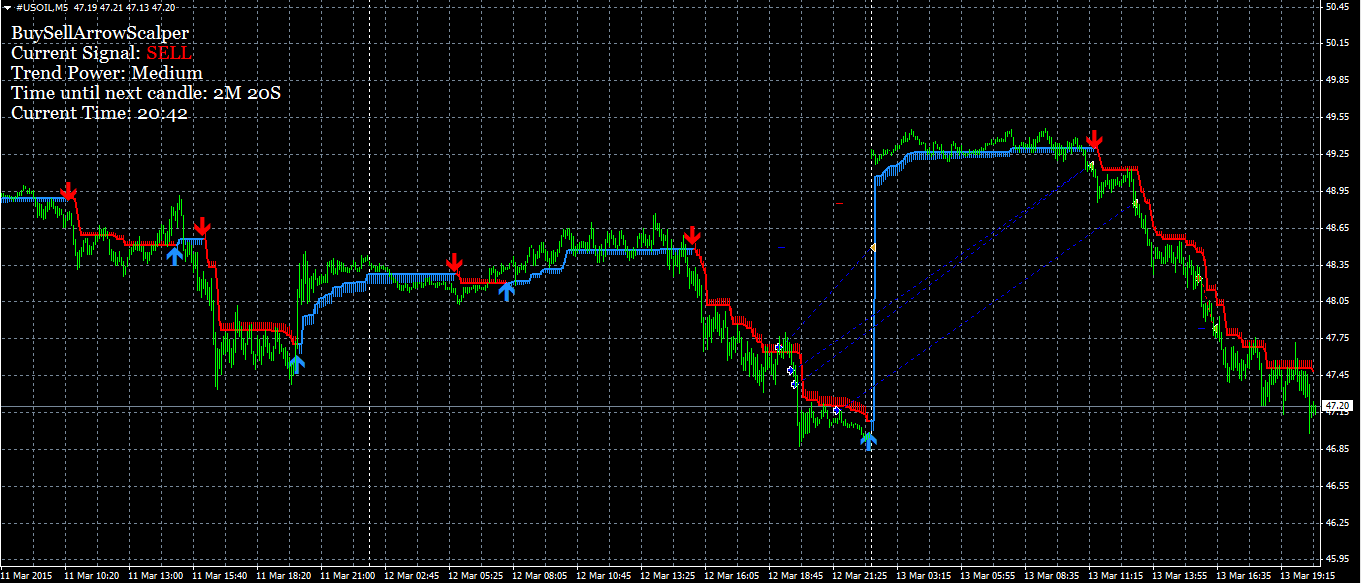
Task: Click the 49.85 price scale label
Action: (1337, 80)
